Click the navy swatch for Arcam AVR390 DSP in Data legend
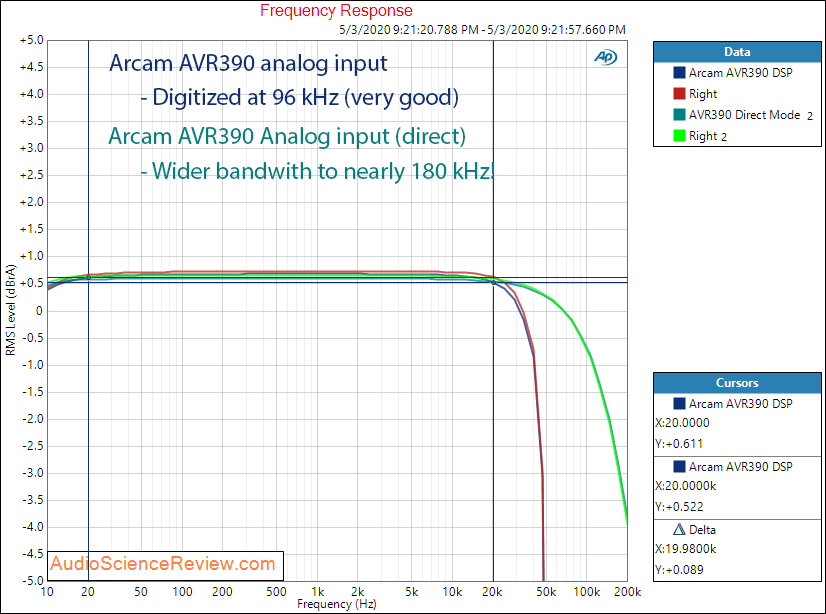This screenshot has height=614, width=826. (x=679, y=73)
